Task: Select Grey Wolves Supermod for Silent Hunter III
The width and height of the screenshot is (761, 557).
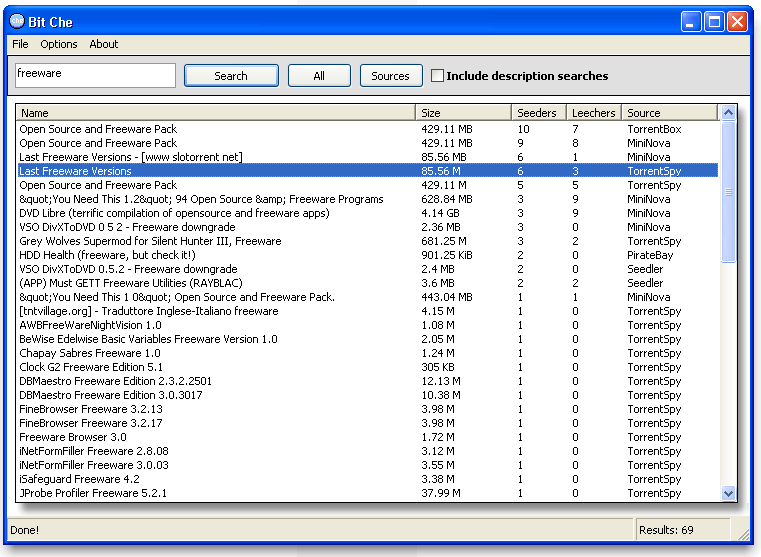Action: pos(367,241)
